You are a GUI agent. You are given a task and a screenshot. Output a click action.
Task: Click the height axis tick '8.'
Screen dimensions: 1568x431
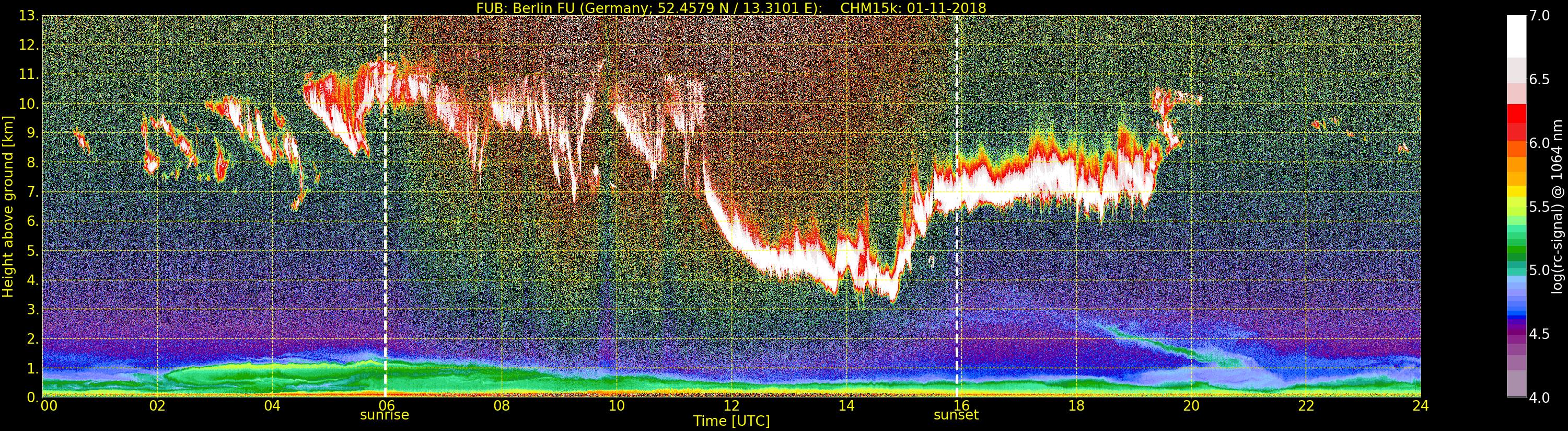(32, 163)
